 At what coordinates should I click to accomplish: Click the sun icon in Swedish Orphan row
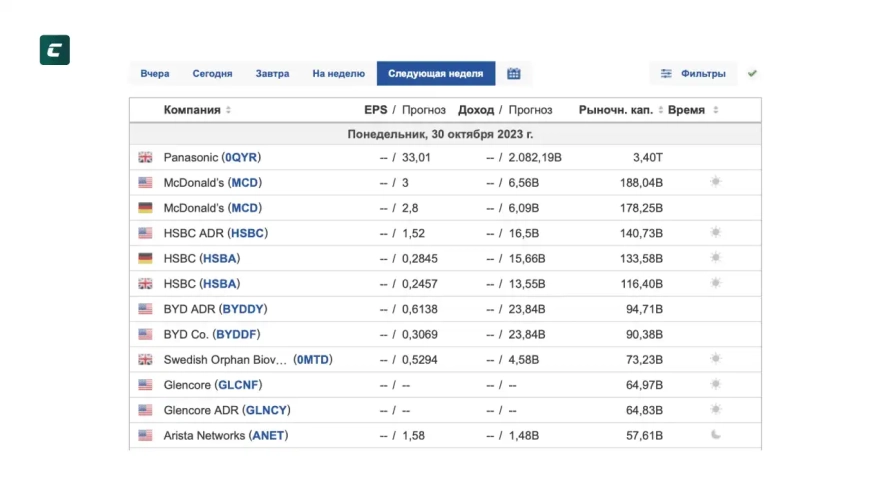(715, 359)
